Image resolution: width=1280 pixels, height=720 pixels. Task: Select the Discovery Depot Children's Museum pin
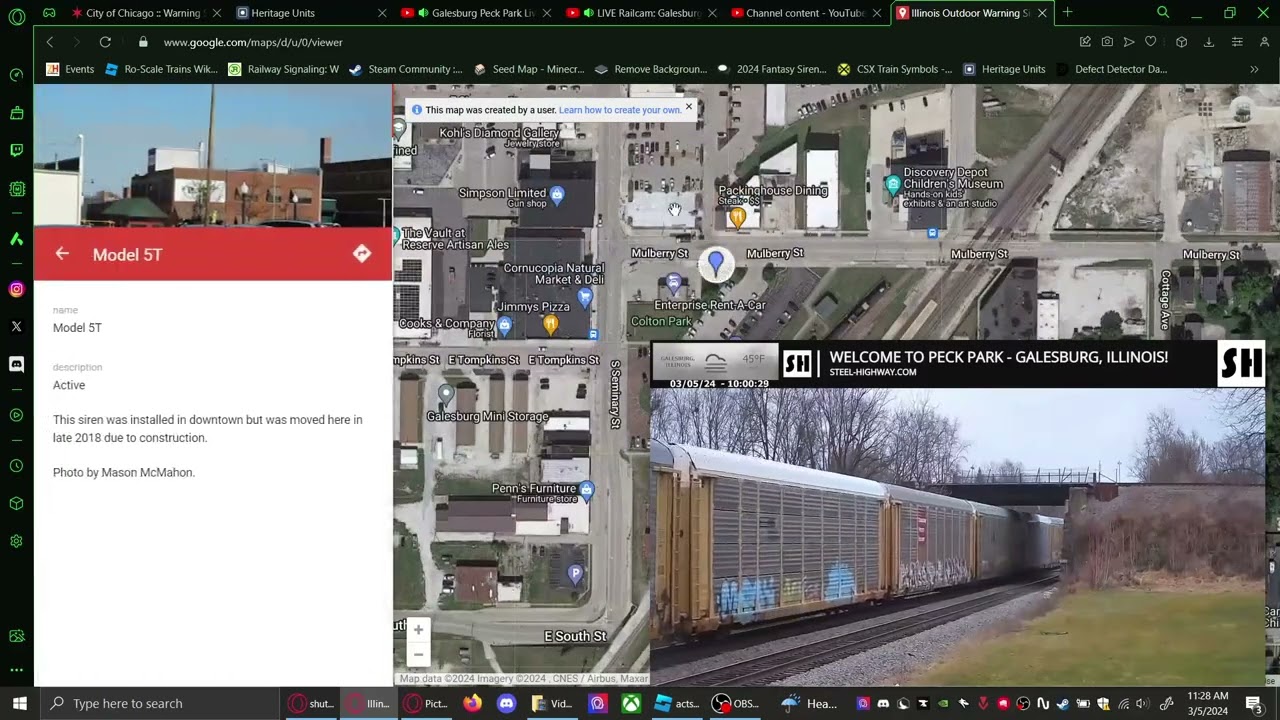tap(893, 184)
